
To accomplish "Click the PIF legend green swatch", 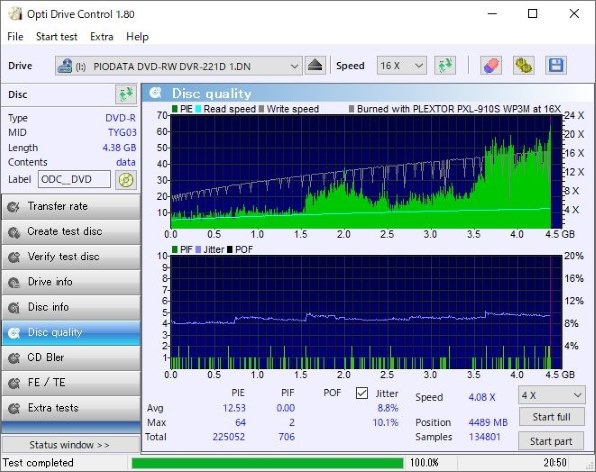I will [175, 250].
